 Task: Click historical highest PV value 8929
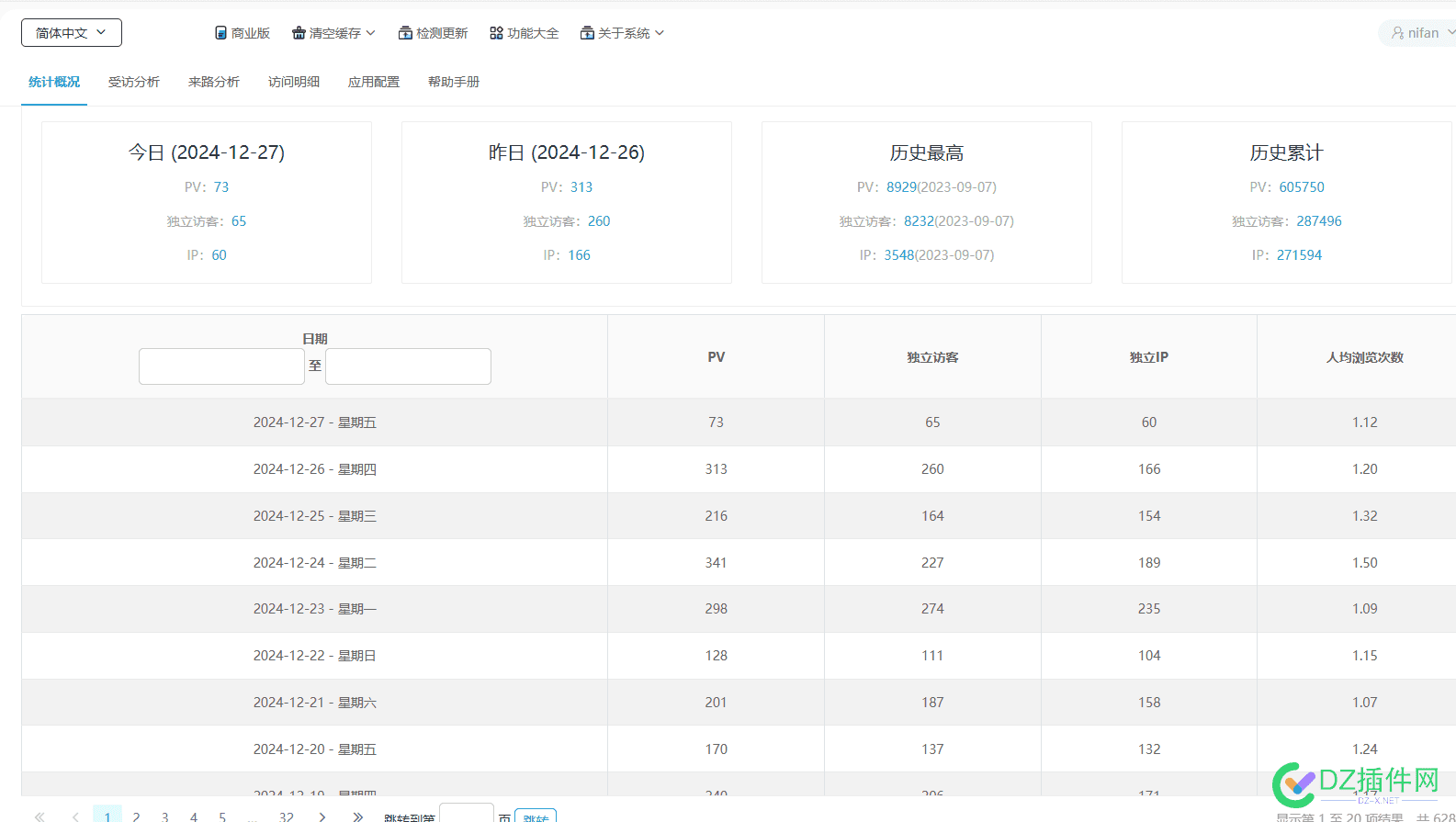901,187
